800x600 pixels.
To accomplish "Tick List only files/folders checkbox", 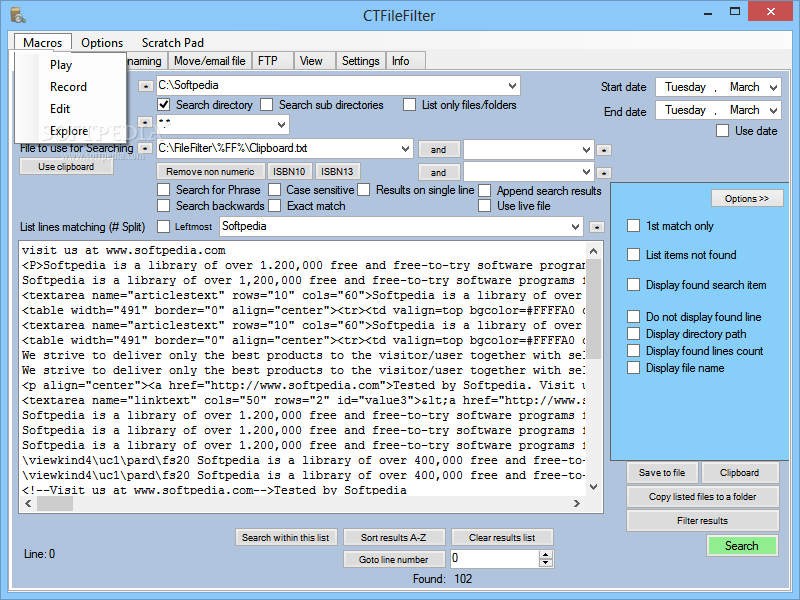I will click(x=409, y=105).
